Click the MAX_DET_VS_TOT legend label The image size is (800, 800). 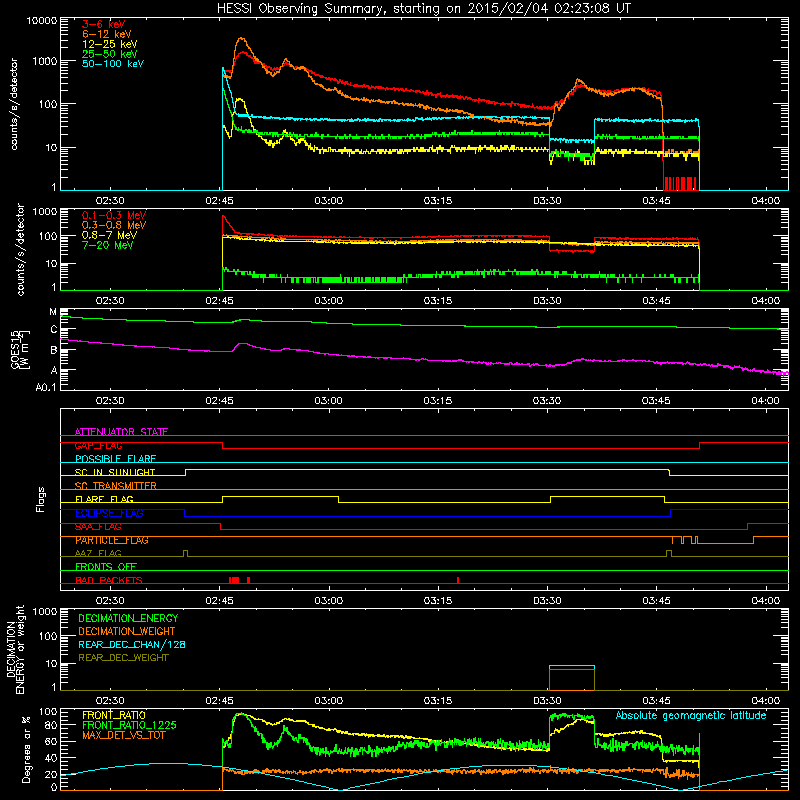click(124, 735)
